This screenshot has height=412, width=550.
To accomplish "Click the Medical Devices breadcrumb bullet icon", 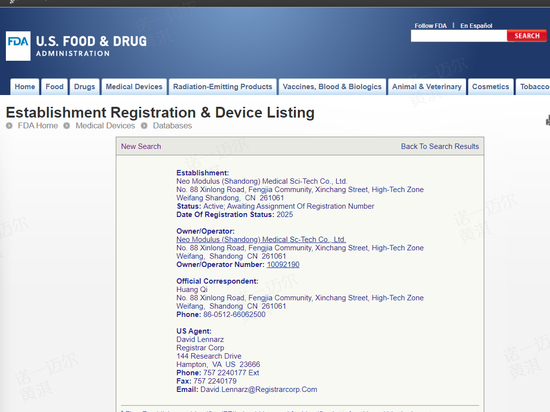I will [x=67, y=126].
